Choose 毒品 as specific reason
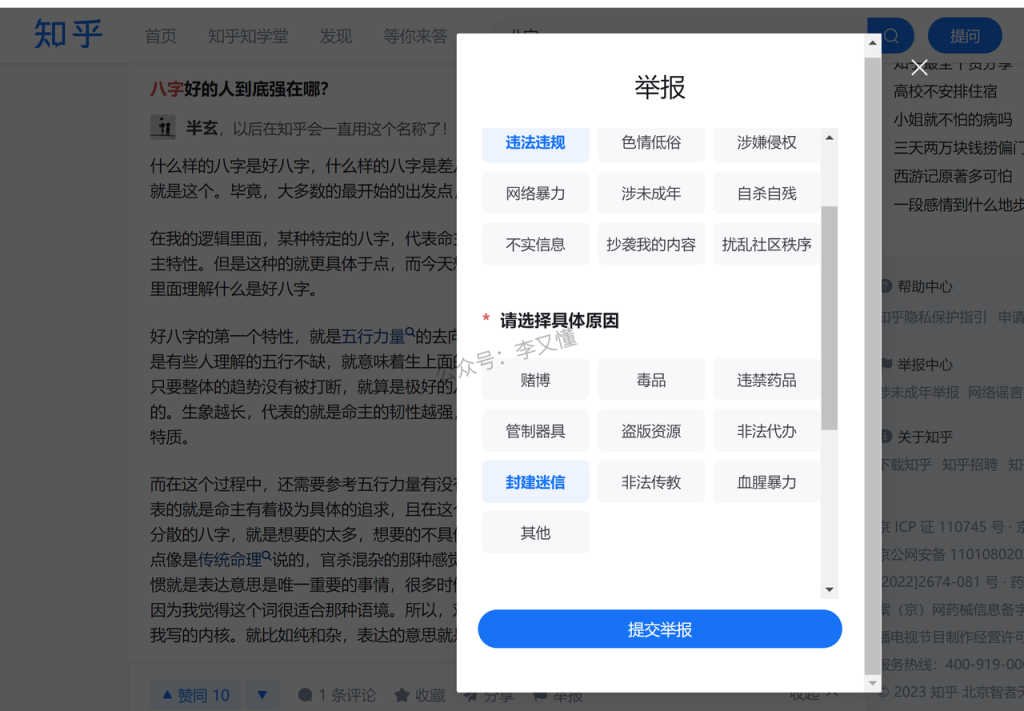This screenshot has width=1024, height=711. (651, 379)
